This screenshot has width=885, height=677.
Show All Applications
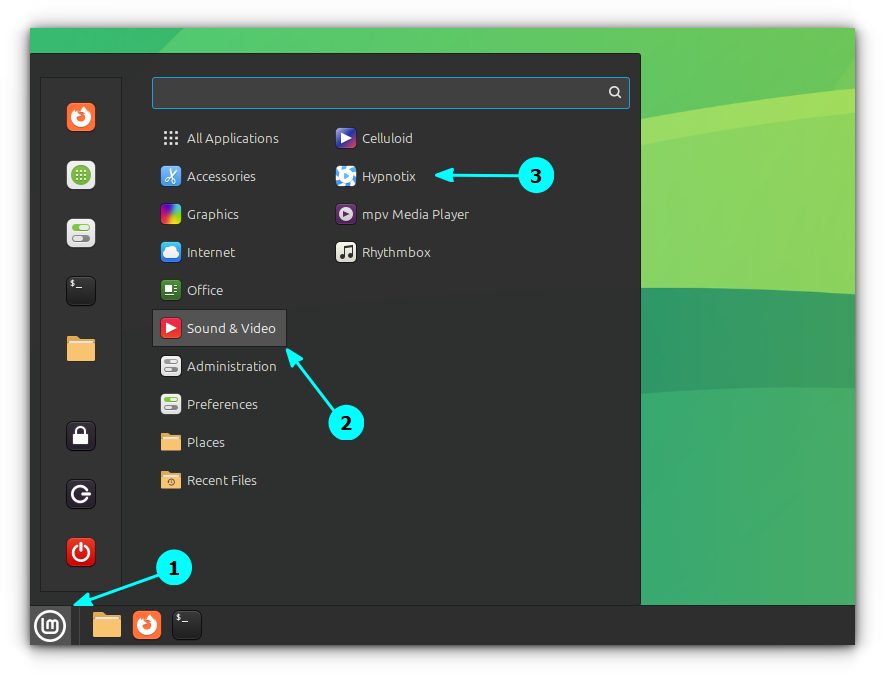[232, 138]
